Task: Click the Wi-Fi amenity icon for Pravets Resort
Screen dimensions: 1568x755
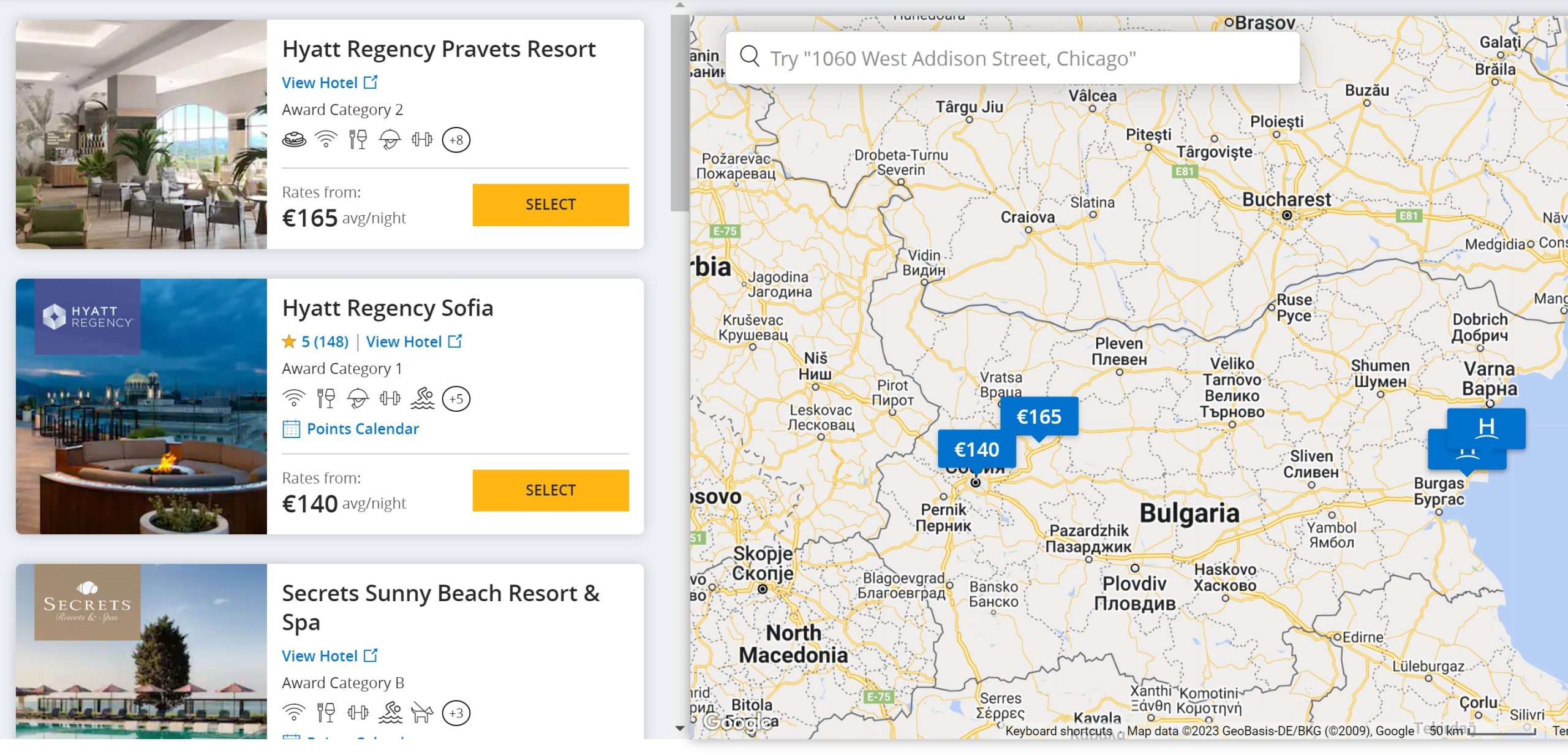Action: 326,140
